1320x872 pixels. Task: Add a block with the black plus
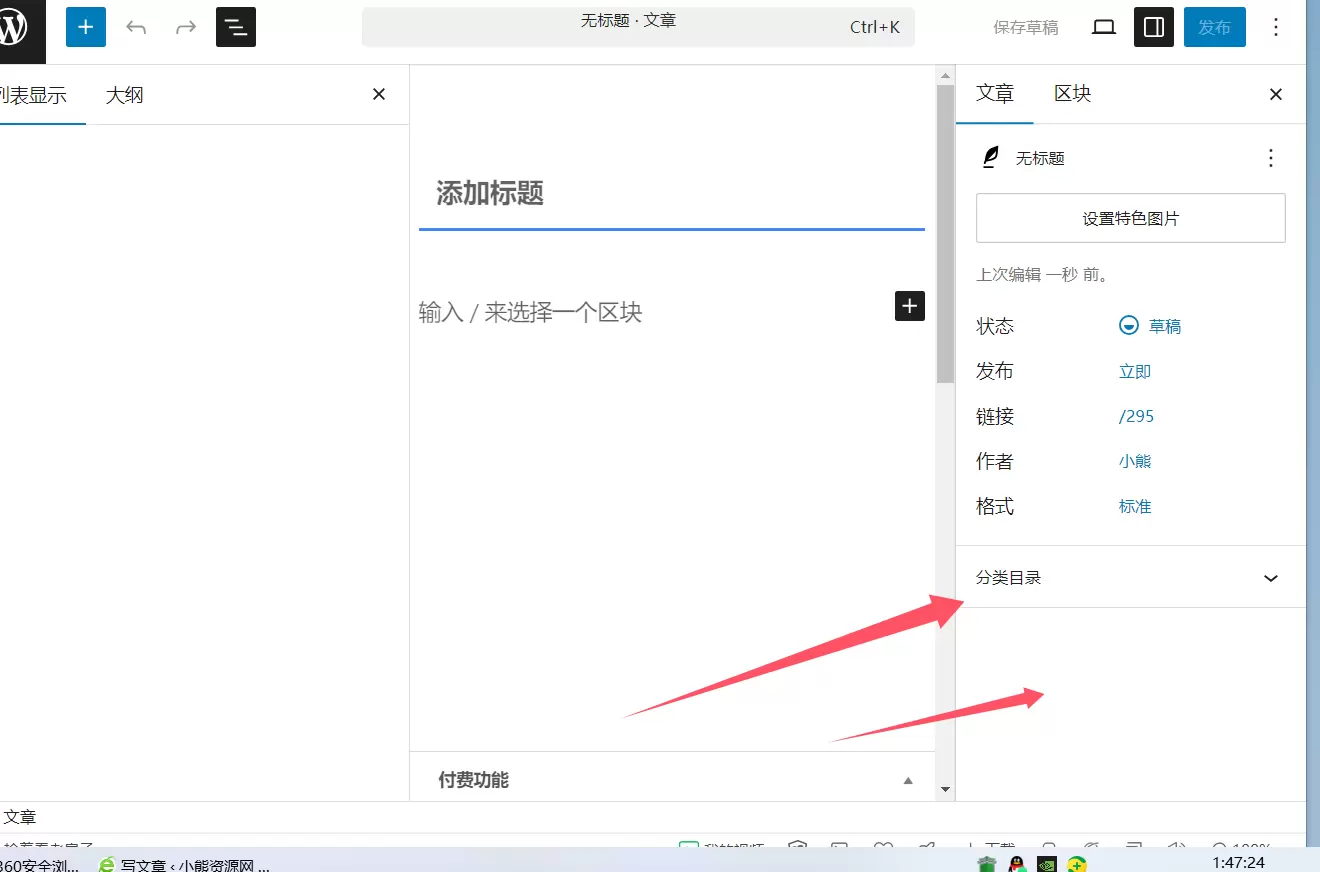pyautogui.click(x=910, y=306)
